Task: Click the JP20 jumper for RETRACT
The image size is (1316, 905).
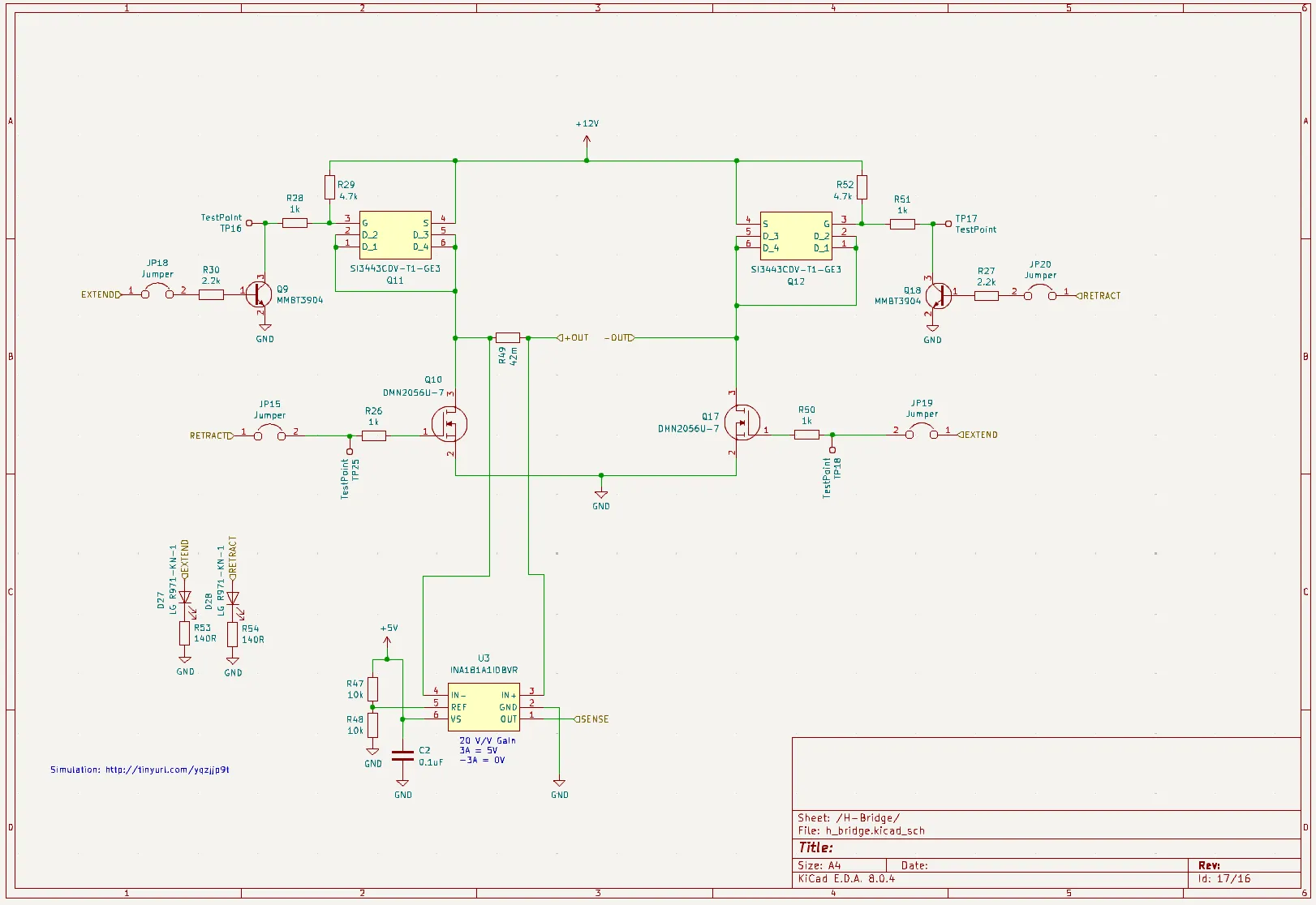Action: point(1039,294)
